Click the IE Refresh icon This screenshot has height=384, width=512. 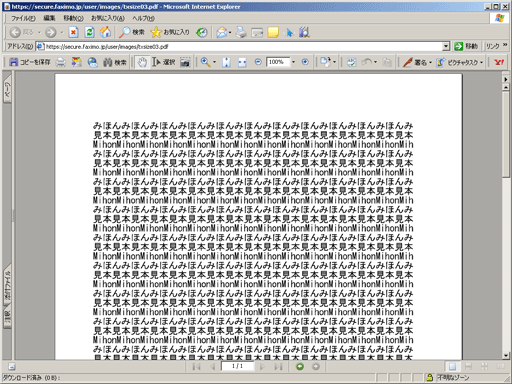[89, 32]
